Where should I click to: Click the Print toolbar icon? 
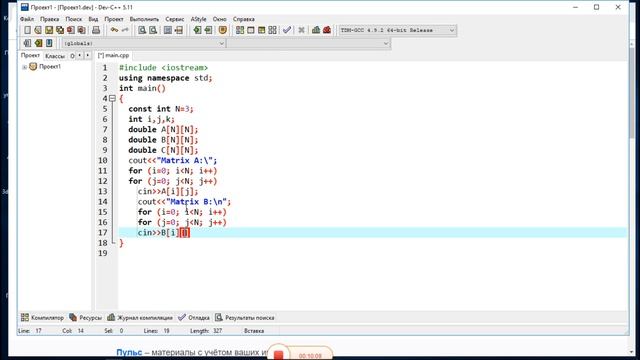pyautogui.click(x=96, y=30)
